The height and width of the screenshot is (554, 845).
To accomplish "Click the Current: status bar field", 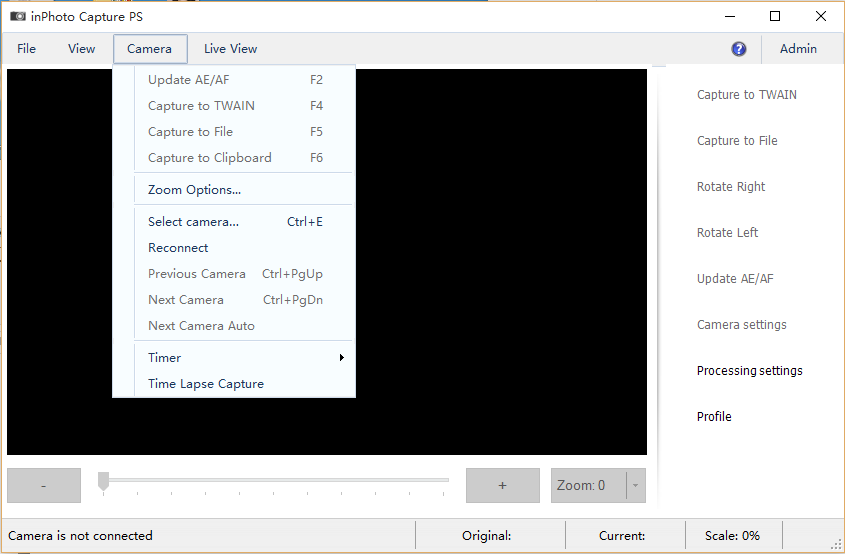I will (x=625, y=536).
